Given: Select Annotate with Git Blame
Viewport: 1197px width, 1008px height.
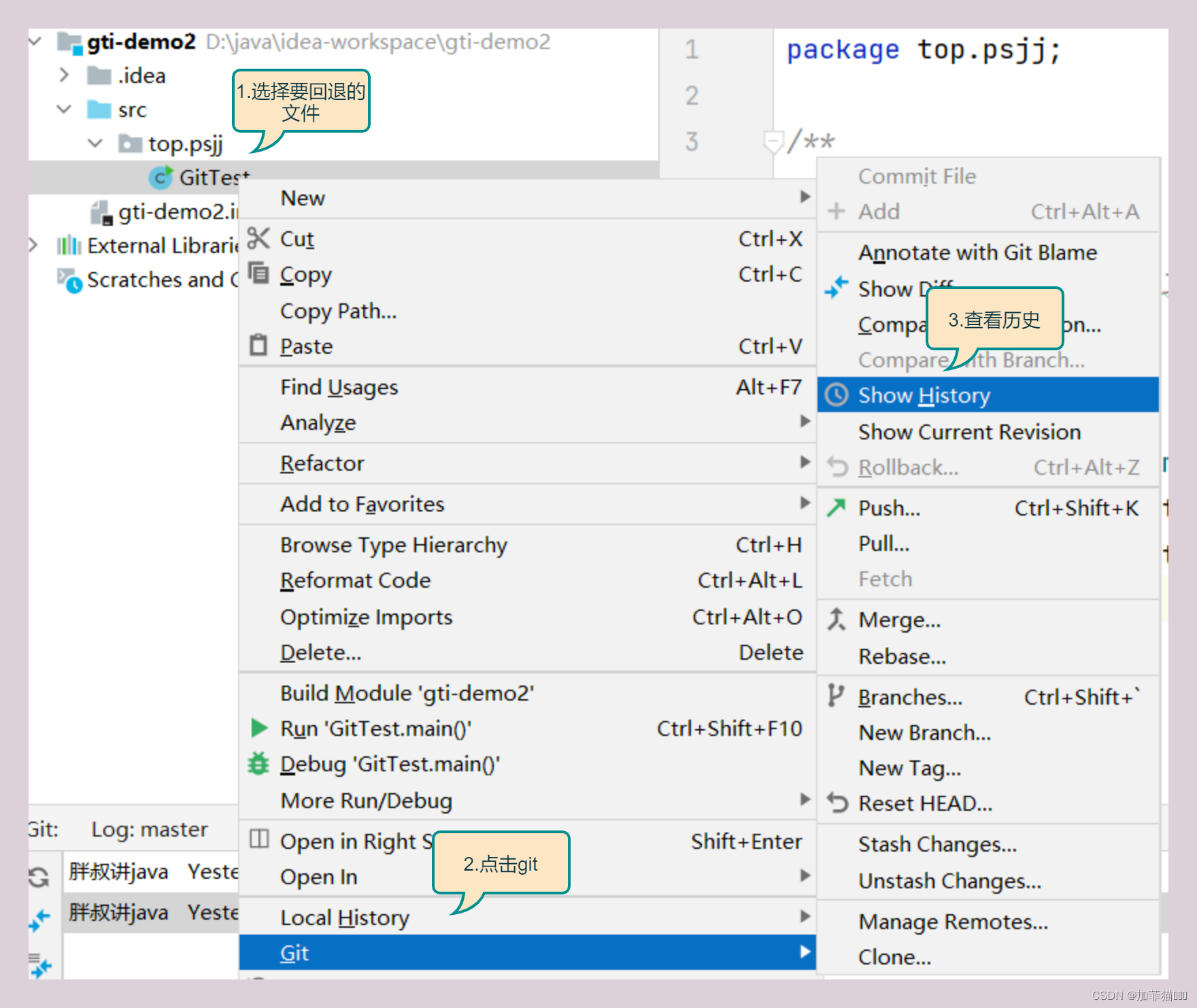Looking at the screenshot, I should point(988,252).
